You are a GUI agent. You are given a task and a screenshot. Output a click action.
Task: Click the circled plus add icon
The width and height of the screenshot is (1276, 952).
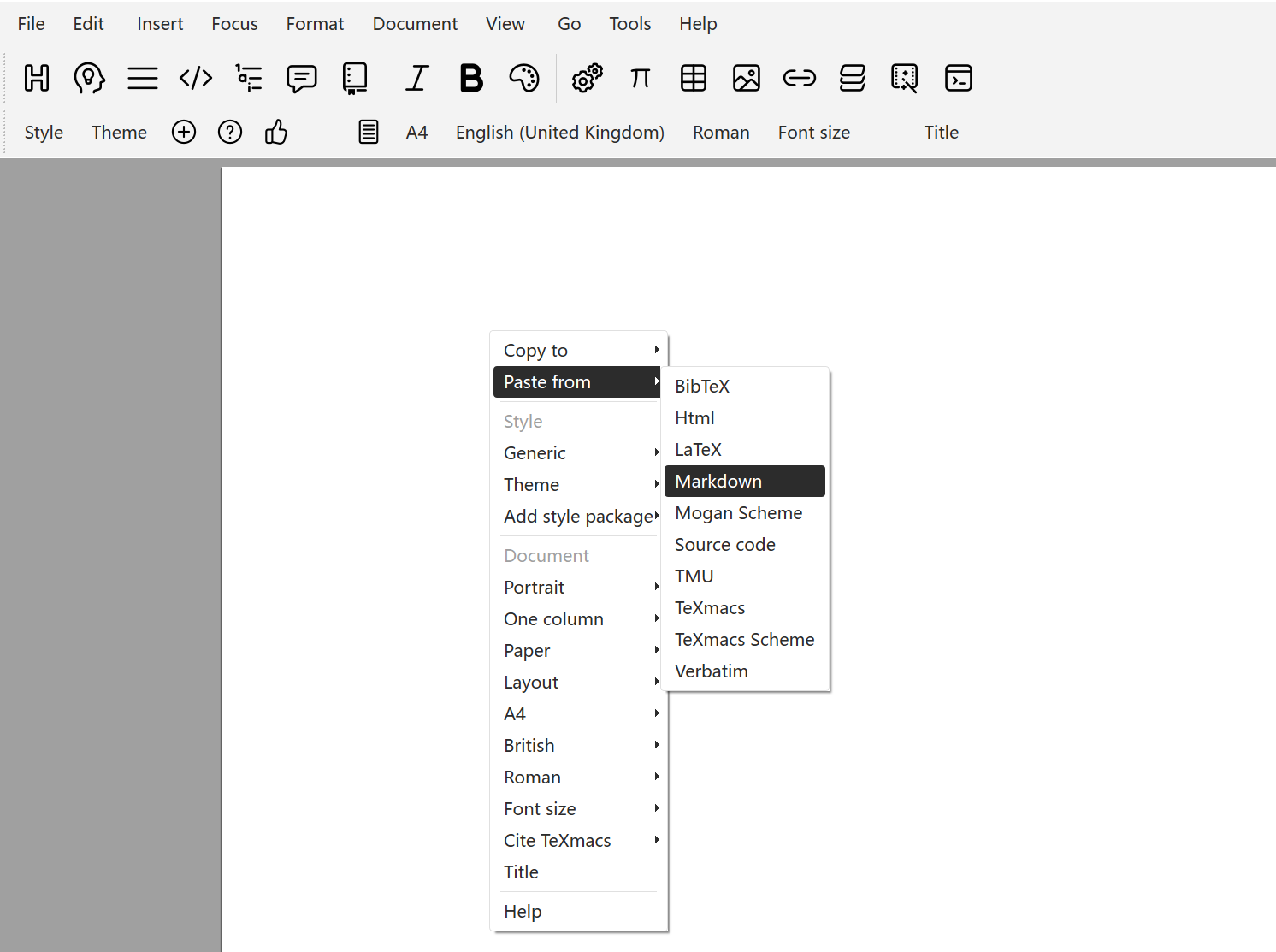184,132
